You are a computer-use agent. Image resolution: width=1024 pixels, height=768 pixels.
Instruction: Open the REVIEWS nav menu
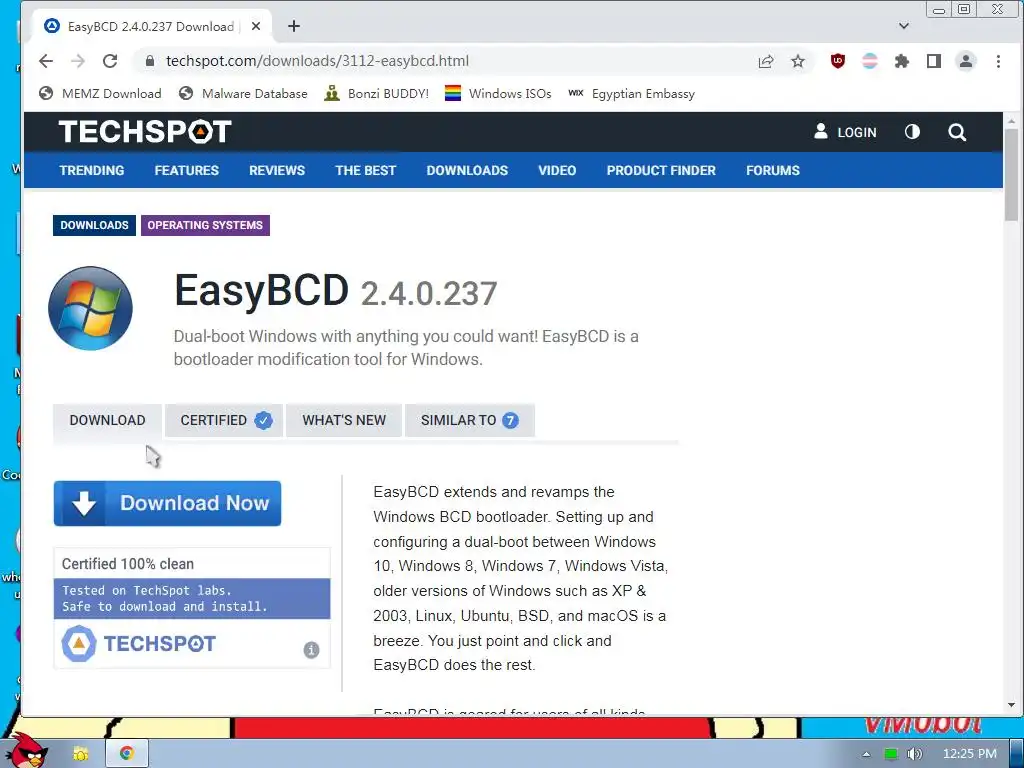(277, 170)
